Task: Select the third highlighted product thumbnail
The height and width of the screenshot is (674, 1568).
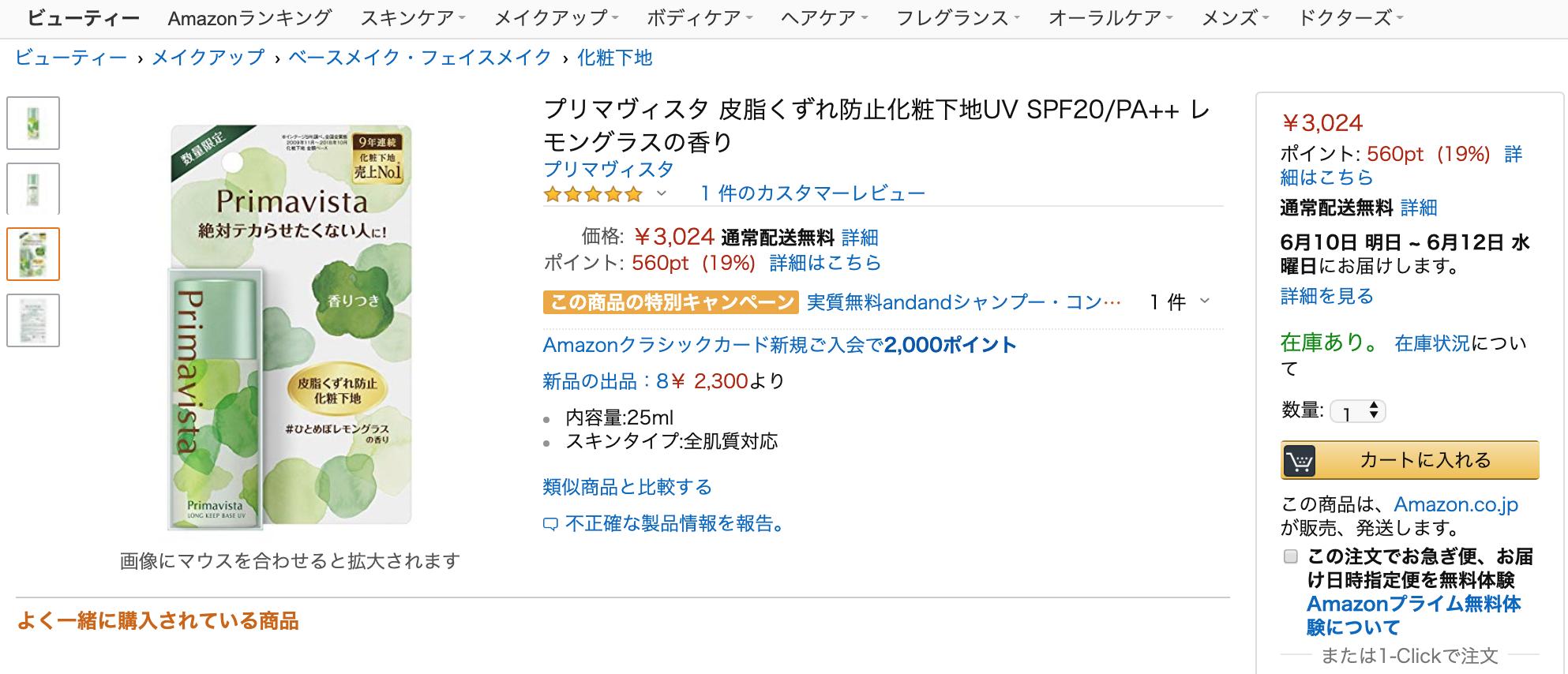Action: coord(33,254)
